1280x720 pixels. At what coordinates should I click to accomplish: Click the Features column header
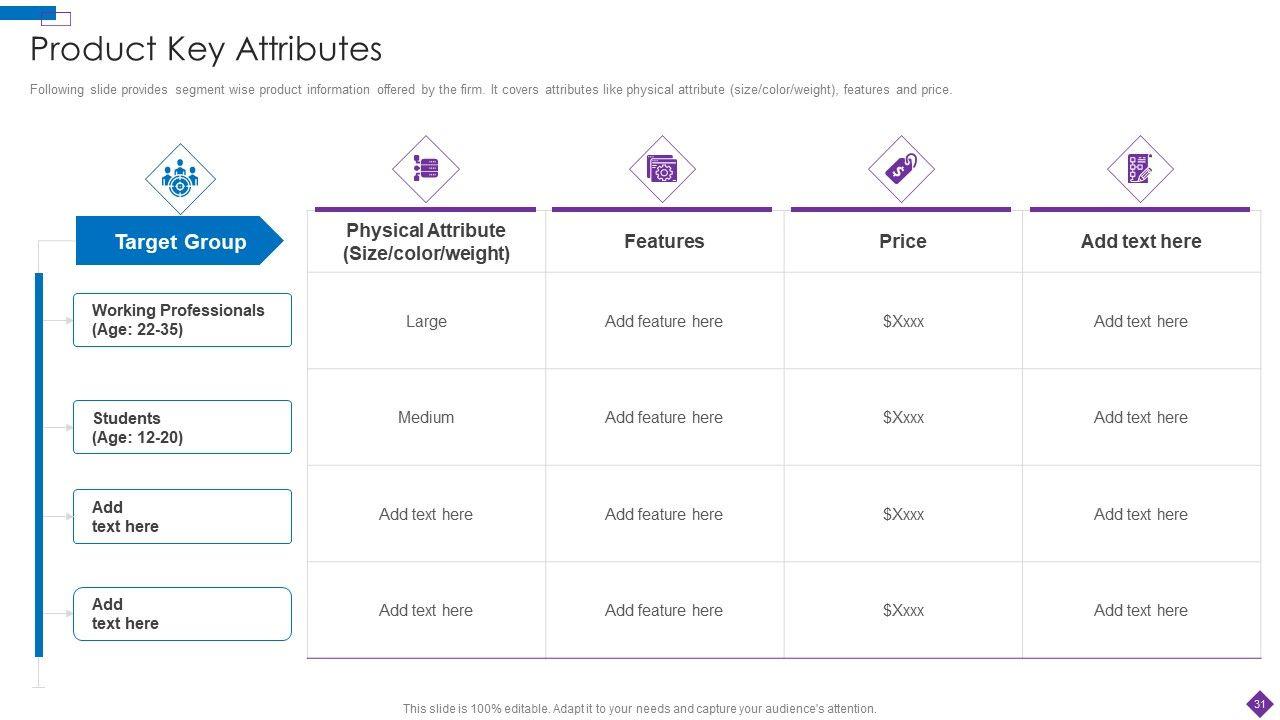[x=664, y=241]
